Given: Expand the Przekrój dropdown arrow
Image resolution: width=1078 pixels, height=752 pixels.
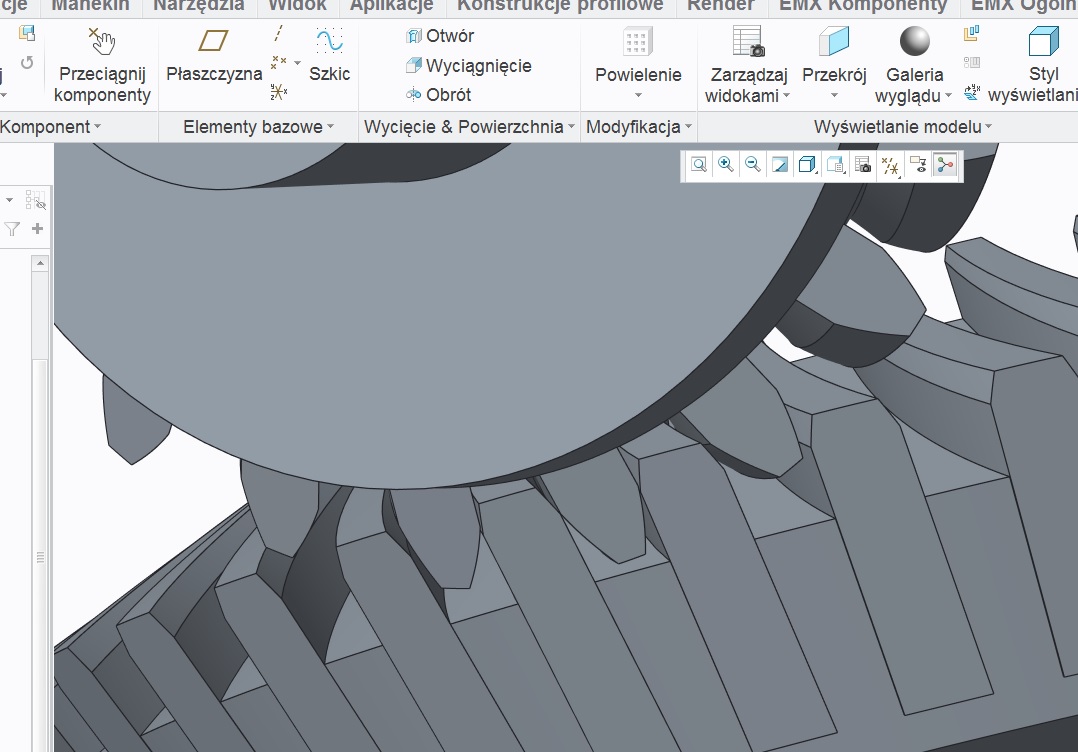Looking at the screenshot, I should pyautogui.click(x=834, y=95).
